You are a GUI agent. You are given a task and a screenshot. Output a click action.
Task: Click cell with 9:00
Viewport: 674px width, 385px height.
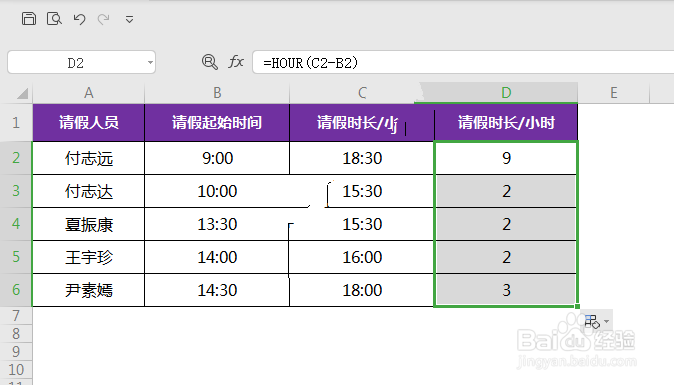pyautogui.click(x=217, y=158)
